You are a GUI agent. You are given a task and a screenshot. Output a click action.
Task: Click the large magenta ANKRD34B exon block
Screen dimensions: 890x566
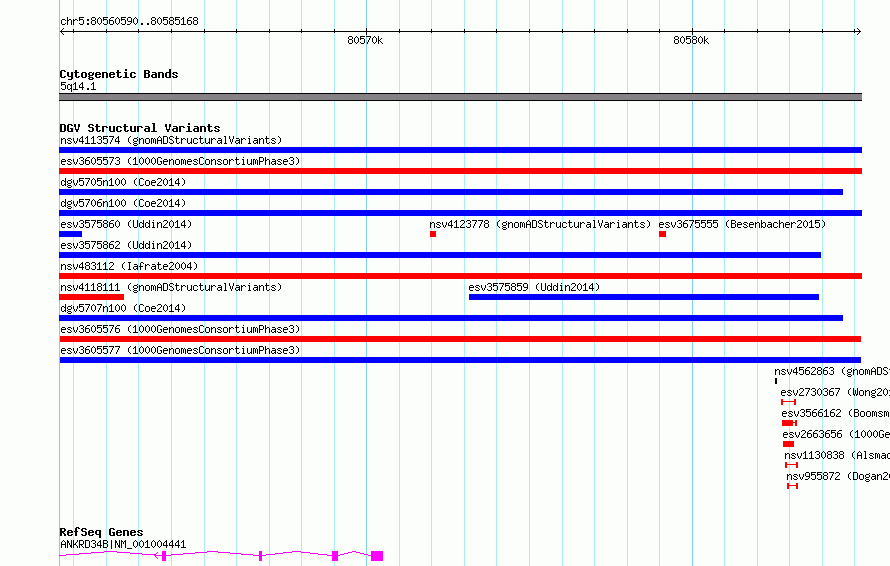[x=377, y=556]
